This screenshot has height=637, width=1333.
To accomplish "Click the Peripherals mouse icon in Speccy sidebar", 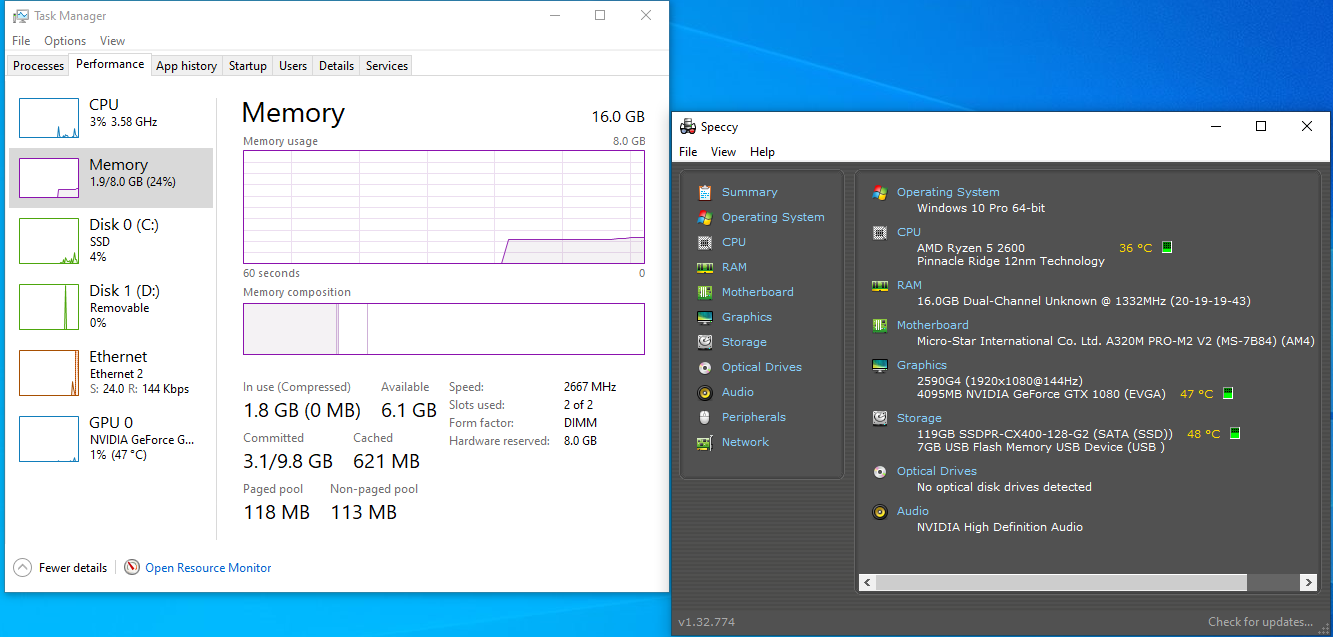I will coord(705,417).
